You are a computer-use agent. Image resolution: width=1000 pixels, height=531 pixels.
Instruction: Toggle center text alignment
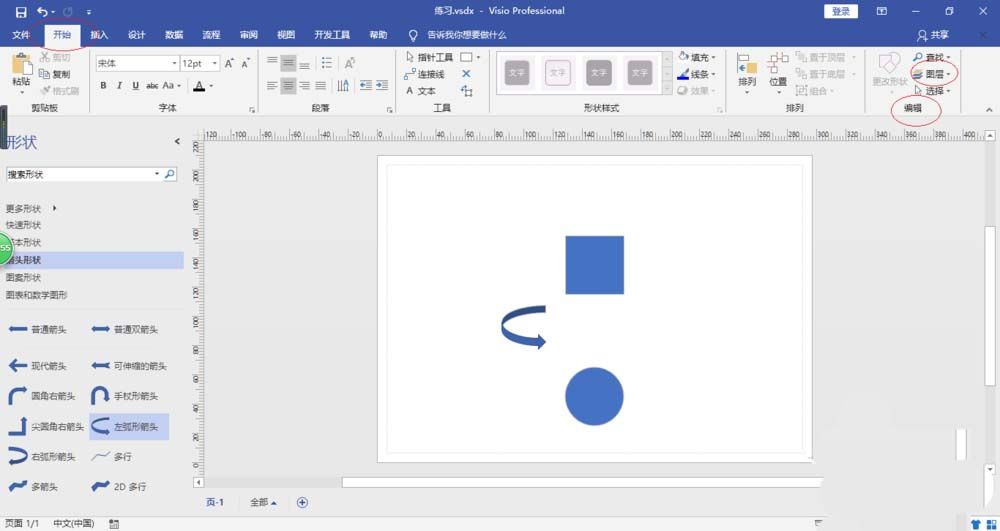289,85
